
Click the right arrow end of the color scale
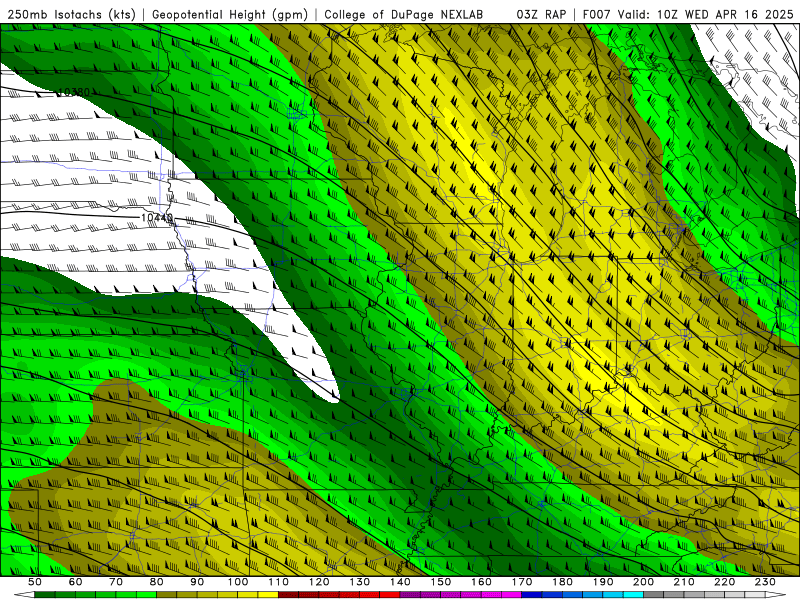[776, 594]
